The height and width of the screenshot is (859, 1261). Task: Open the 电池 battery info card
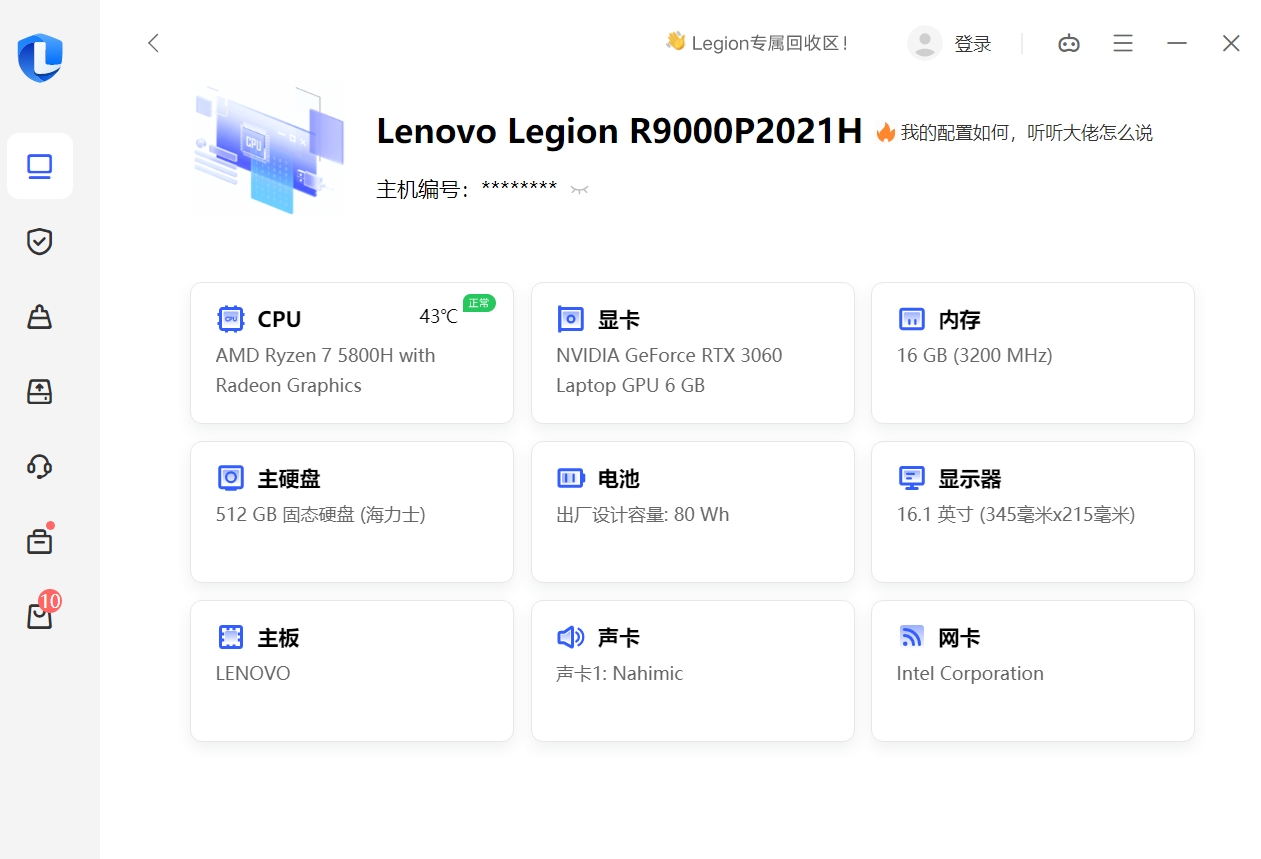coord(692,512)
